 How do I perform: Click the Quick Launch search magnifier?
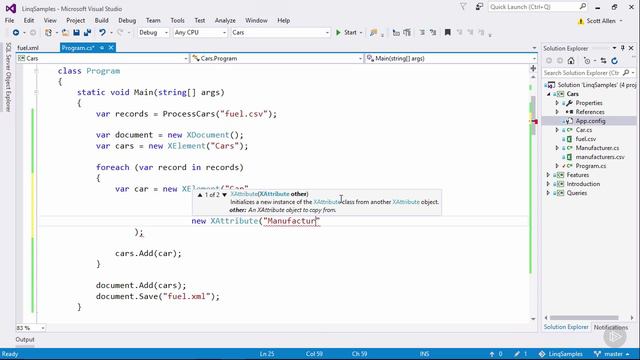pyautogui.click(x=583, y=7)
